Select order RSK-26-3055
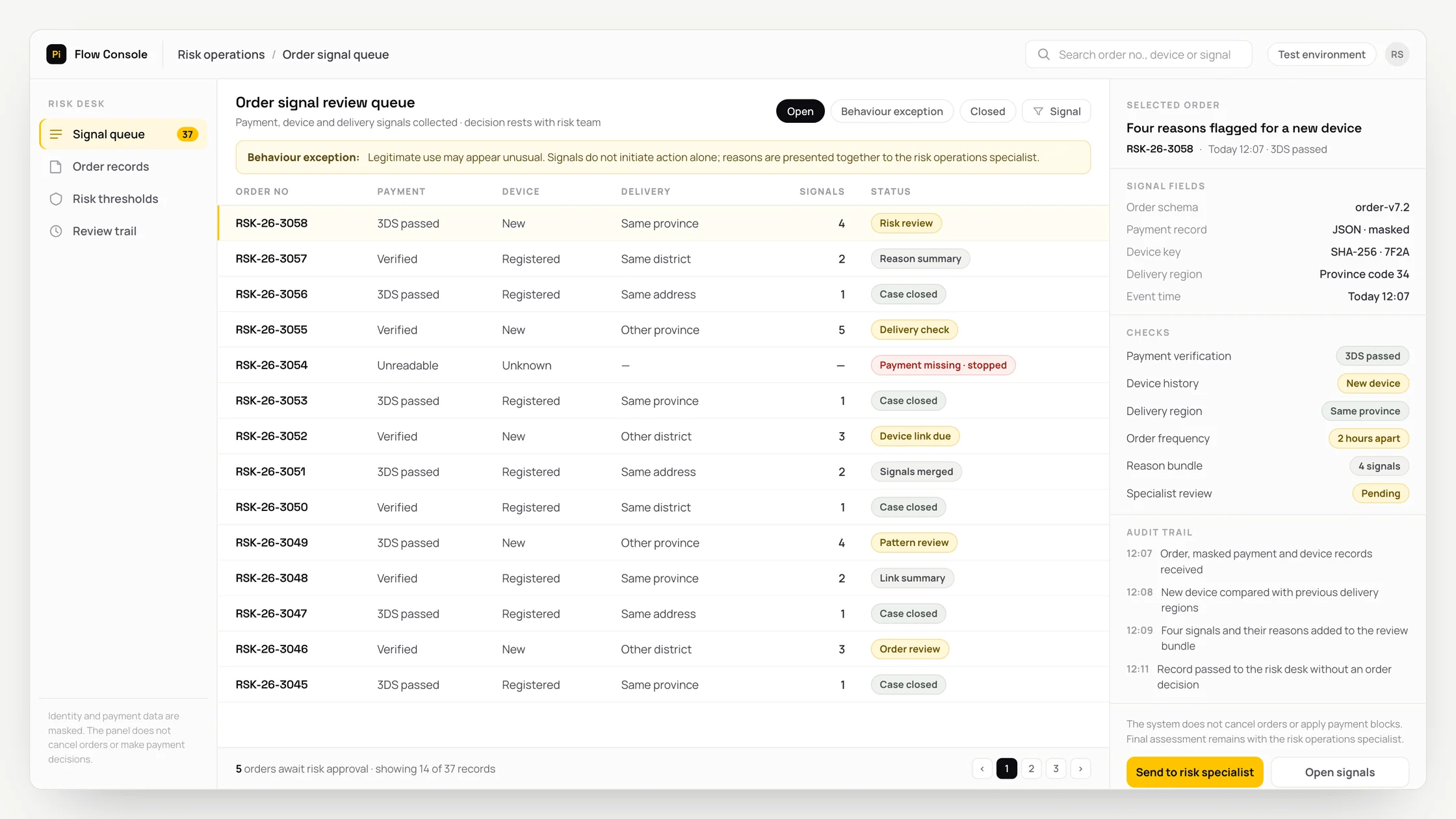1456x819 pixels. (x=663, y=330)
